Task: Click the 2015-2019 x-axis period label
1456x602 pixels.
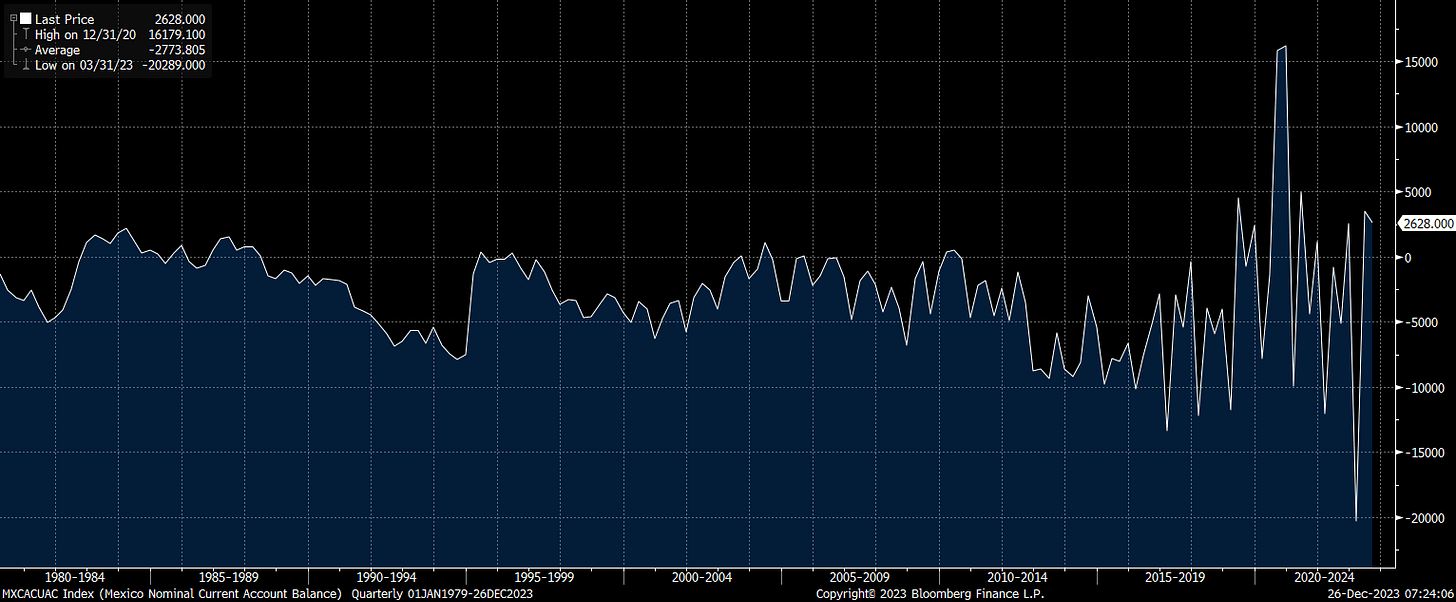Action: pyautogui.click(x=1176, y=577)
